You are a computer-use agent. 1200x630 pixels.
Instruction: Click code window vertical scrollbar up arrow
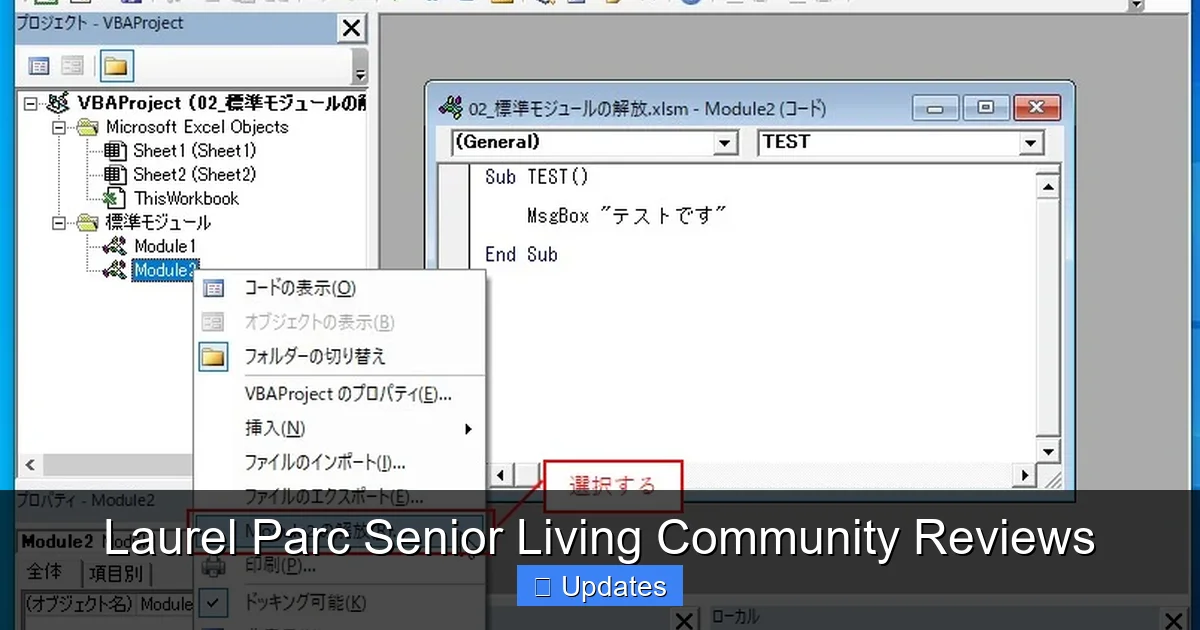1048,186
